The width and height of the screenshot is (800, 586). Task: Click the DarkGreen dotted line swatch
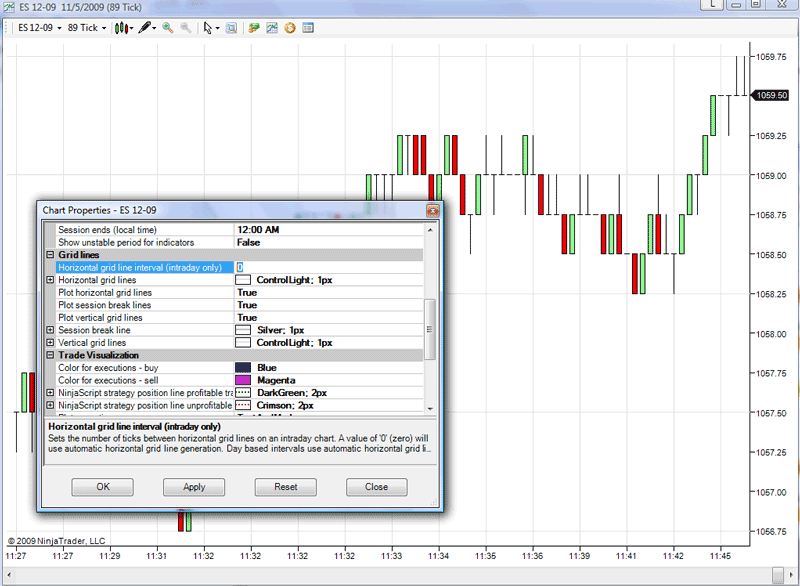(243, 393)
